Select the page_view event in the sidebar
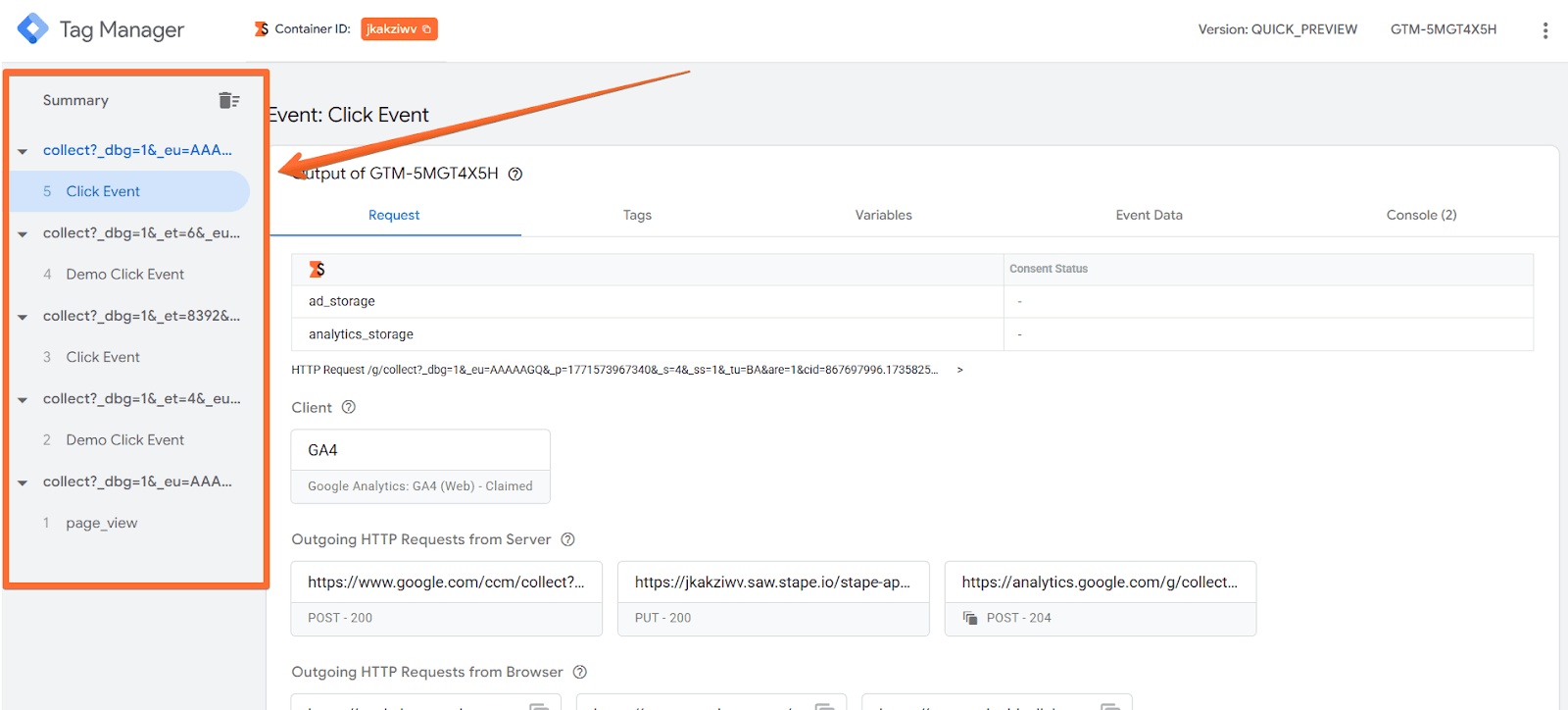Screen dimensions: 1568x710 102,523
